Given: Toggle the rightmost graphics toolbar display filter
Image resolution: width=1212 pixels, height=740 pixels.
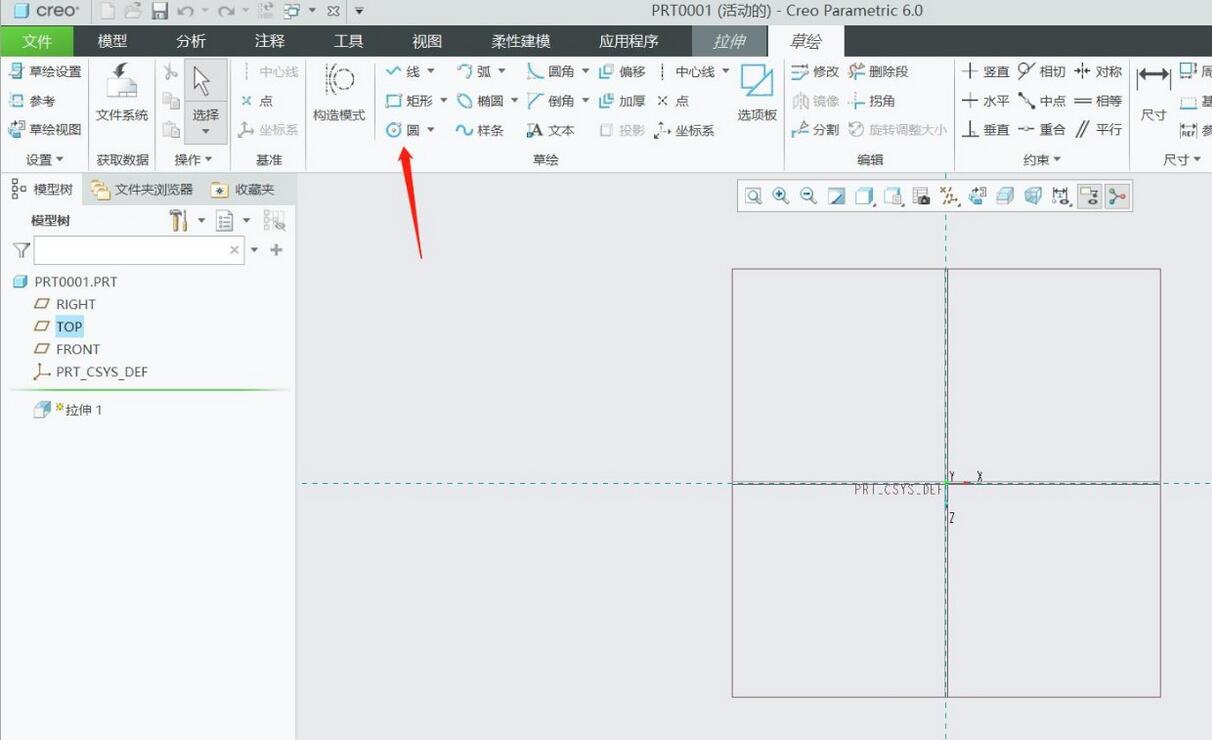Looking at the screenshot, I should click(x=1117, y=196).
